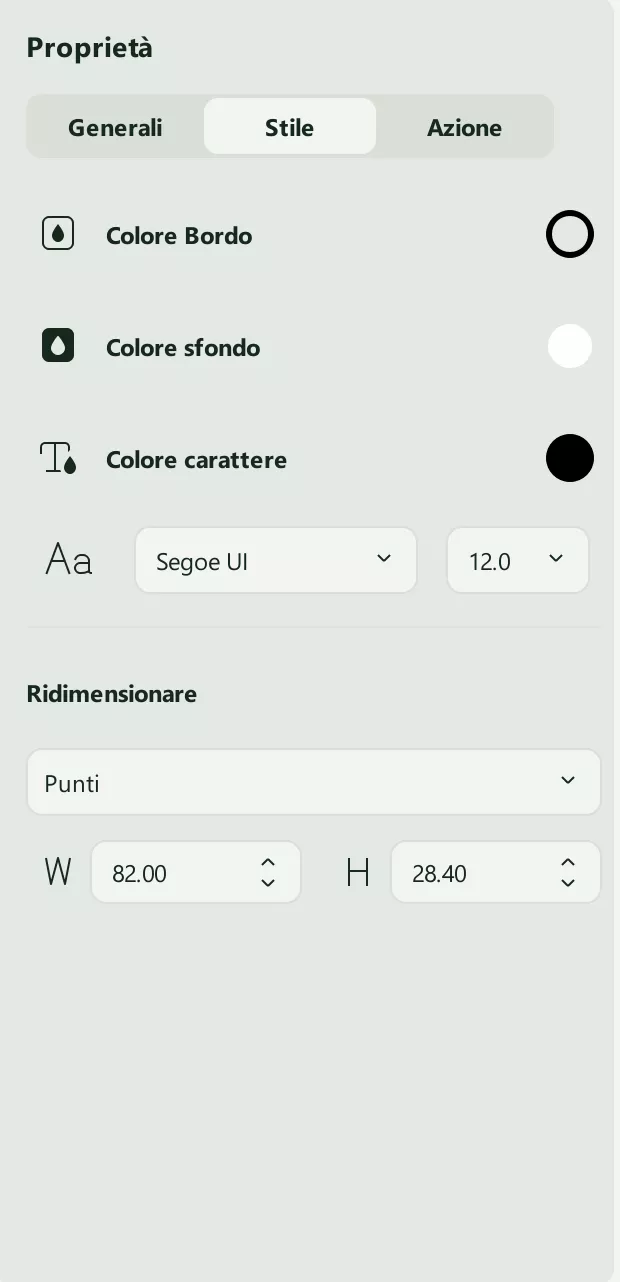Viewport: 620px width, 1282px height.
Task: Click the Colore Bordo circular swatch
Action: click(570, 234)
